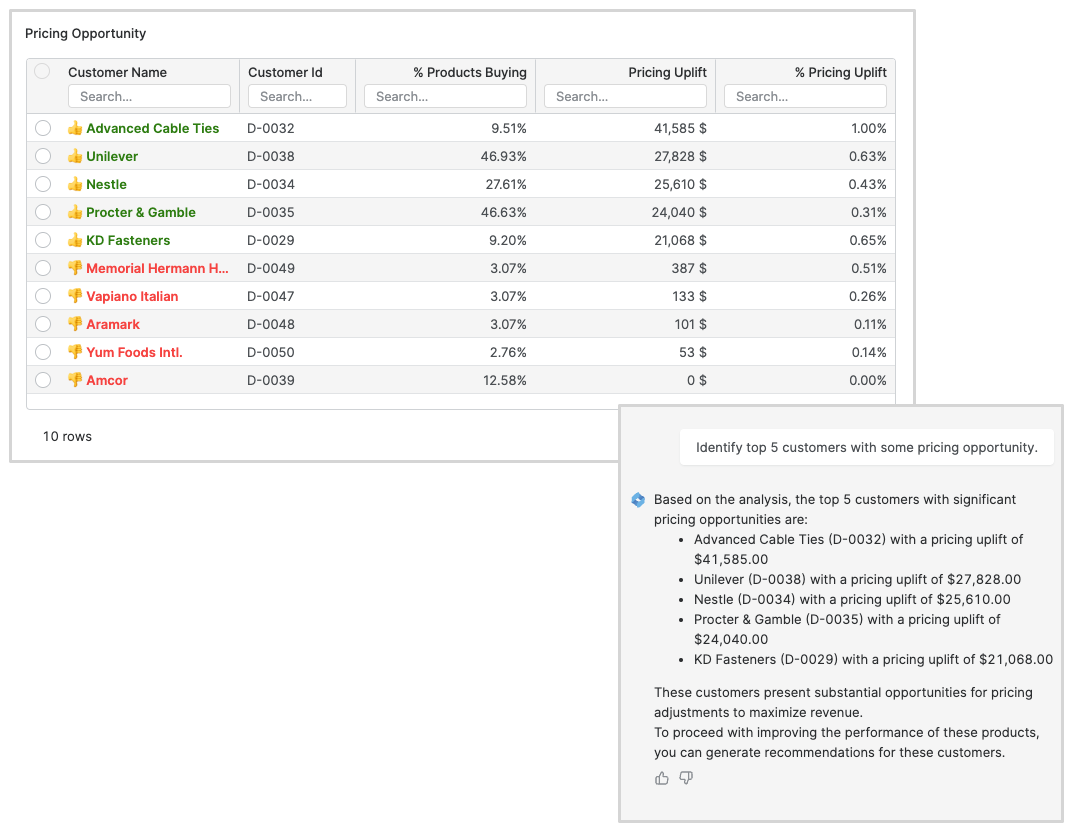The height and width of the screenshot is (836, 1081).
Task: Click thumbs down icon next to Amcor
Action: click(75, 380)
